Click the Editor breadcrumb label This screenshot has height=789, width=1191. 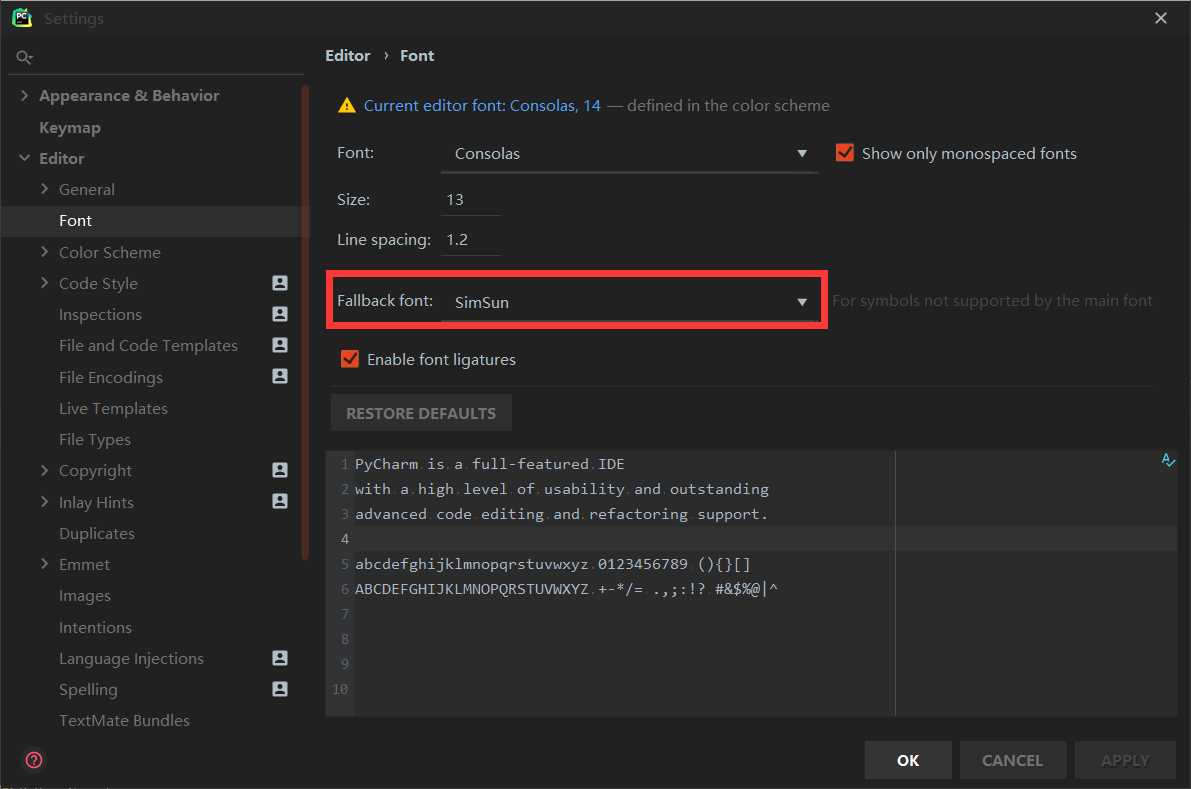point(347,55)
